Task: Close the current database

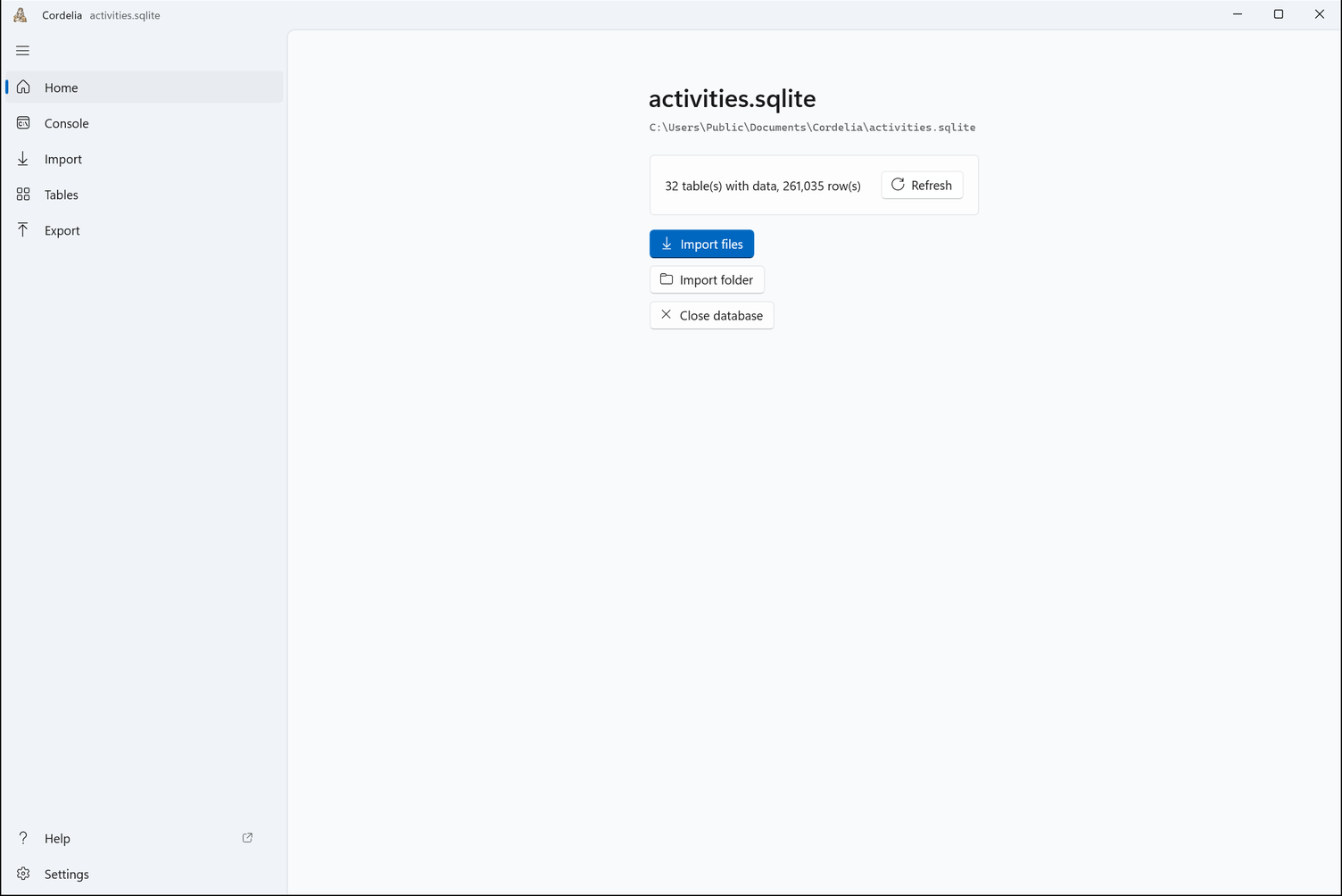Action: coord(711,315)
